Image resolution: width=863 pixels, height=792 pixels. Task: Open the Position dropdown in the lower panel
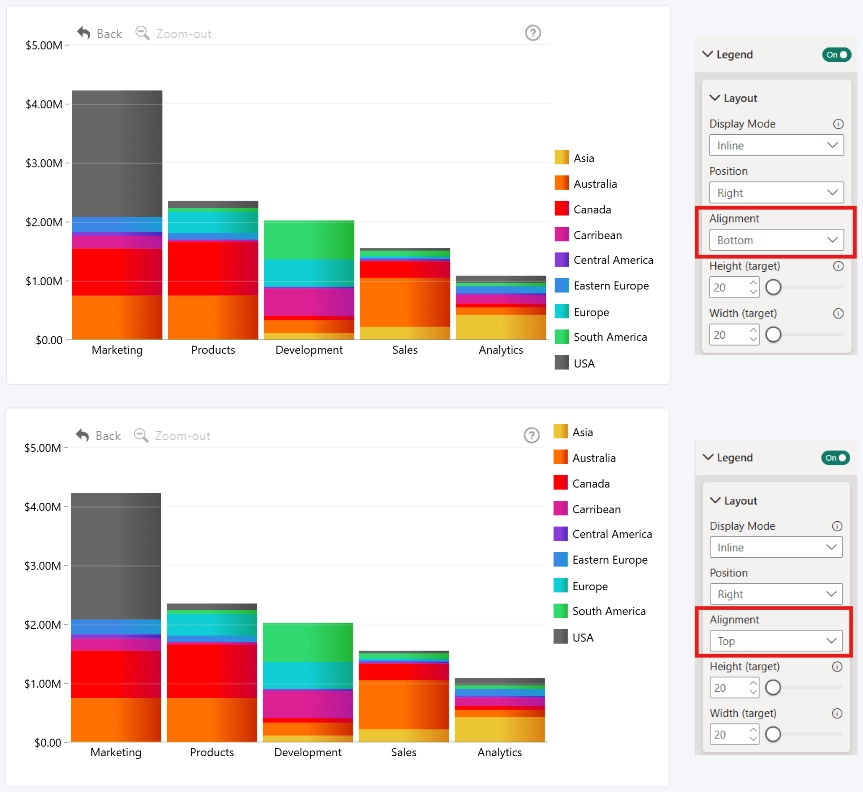coord(776,594)
